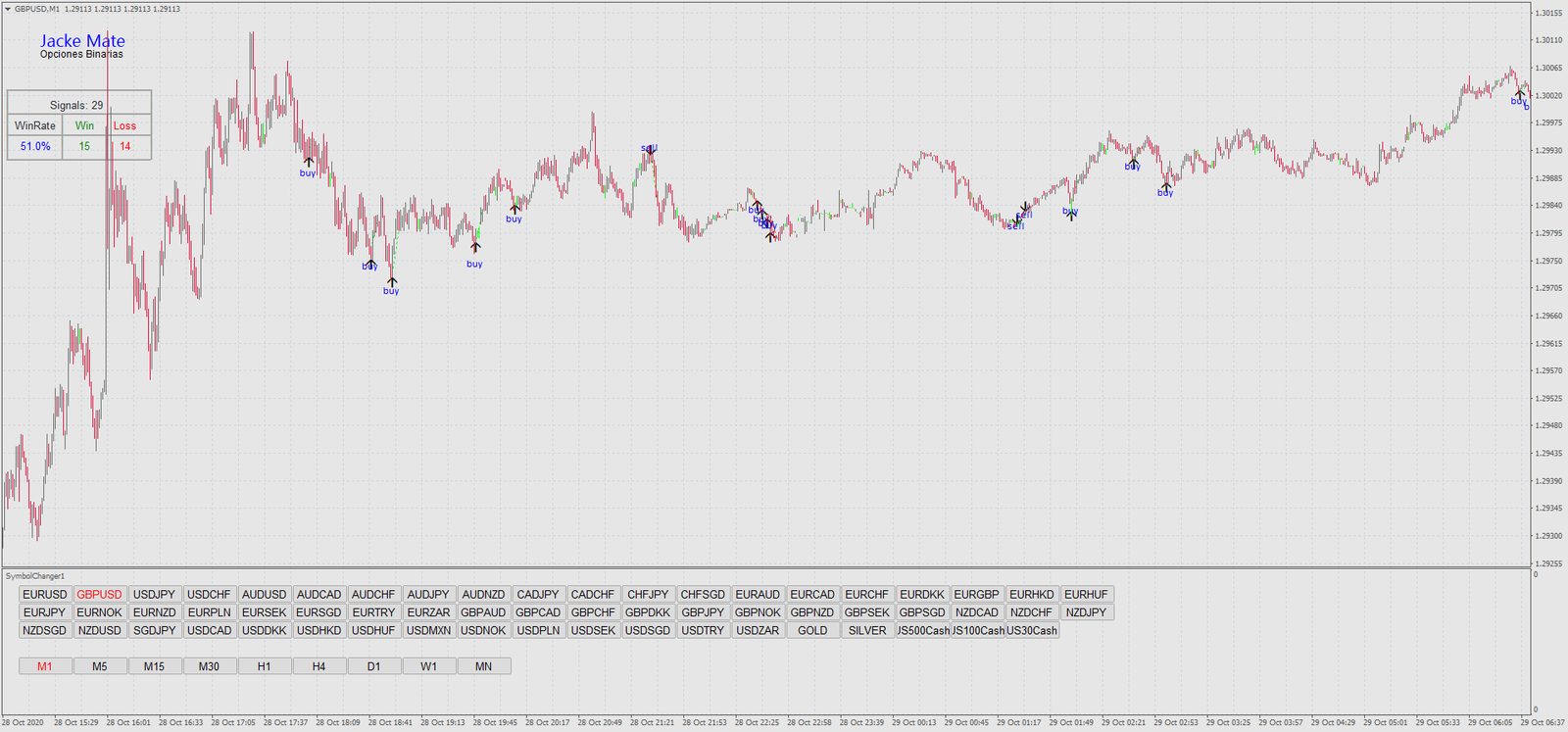Select the active M1 timeframe button
The image size is (1568, 732).
coord(45,666)
